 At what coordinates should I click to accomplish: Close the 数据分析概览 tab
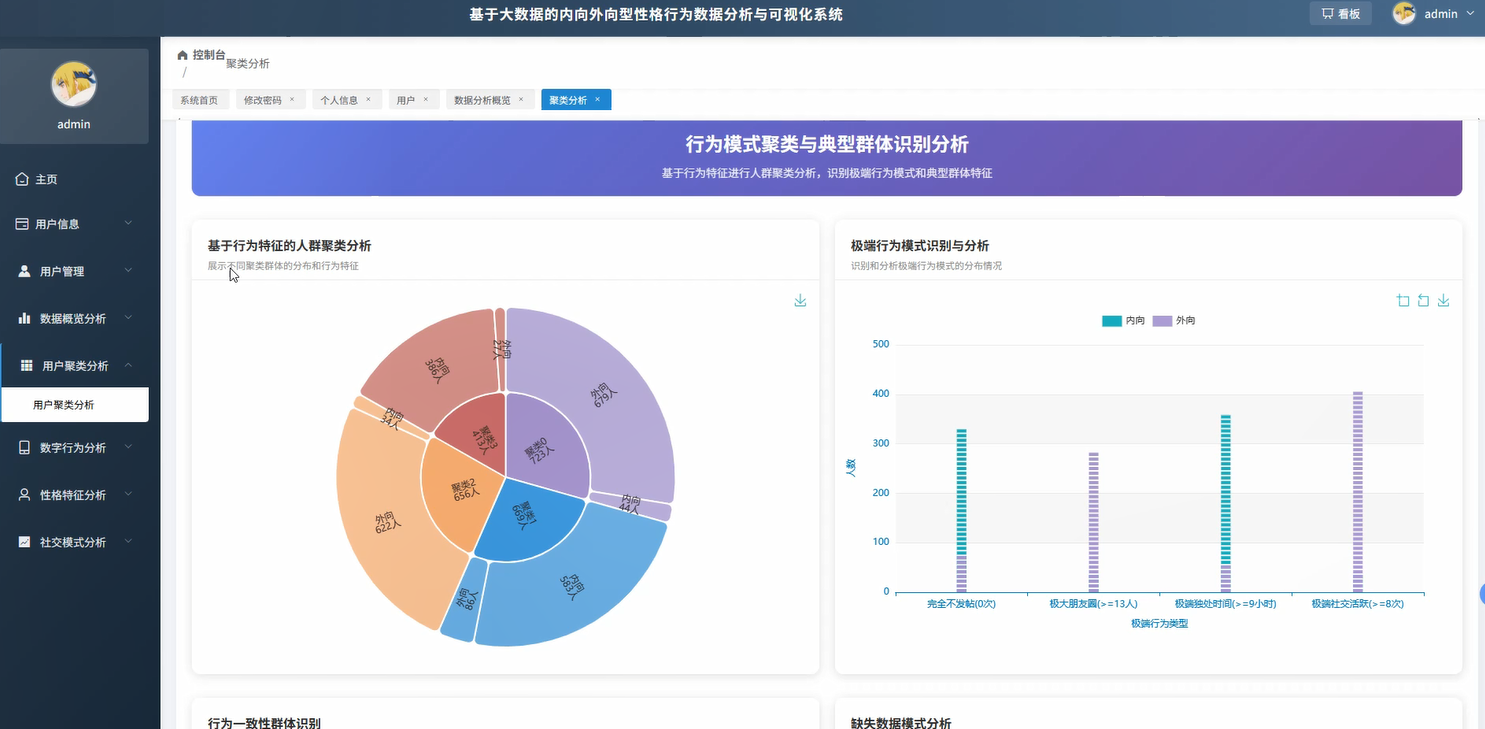[521, 99]
